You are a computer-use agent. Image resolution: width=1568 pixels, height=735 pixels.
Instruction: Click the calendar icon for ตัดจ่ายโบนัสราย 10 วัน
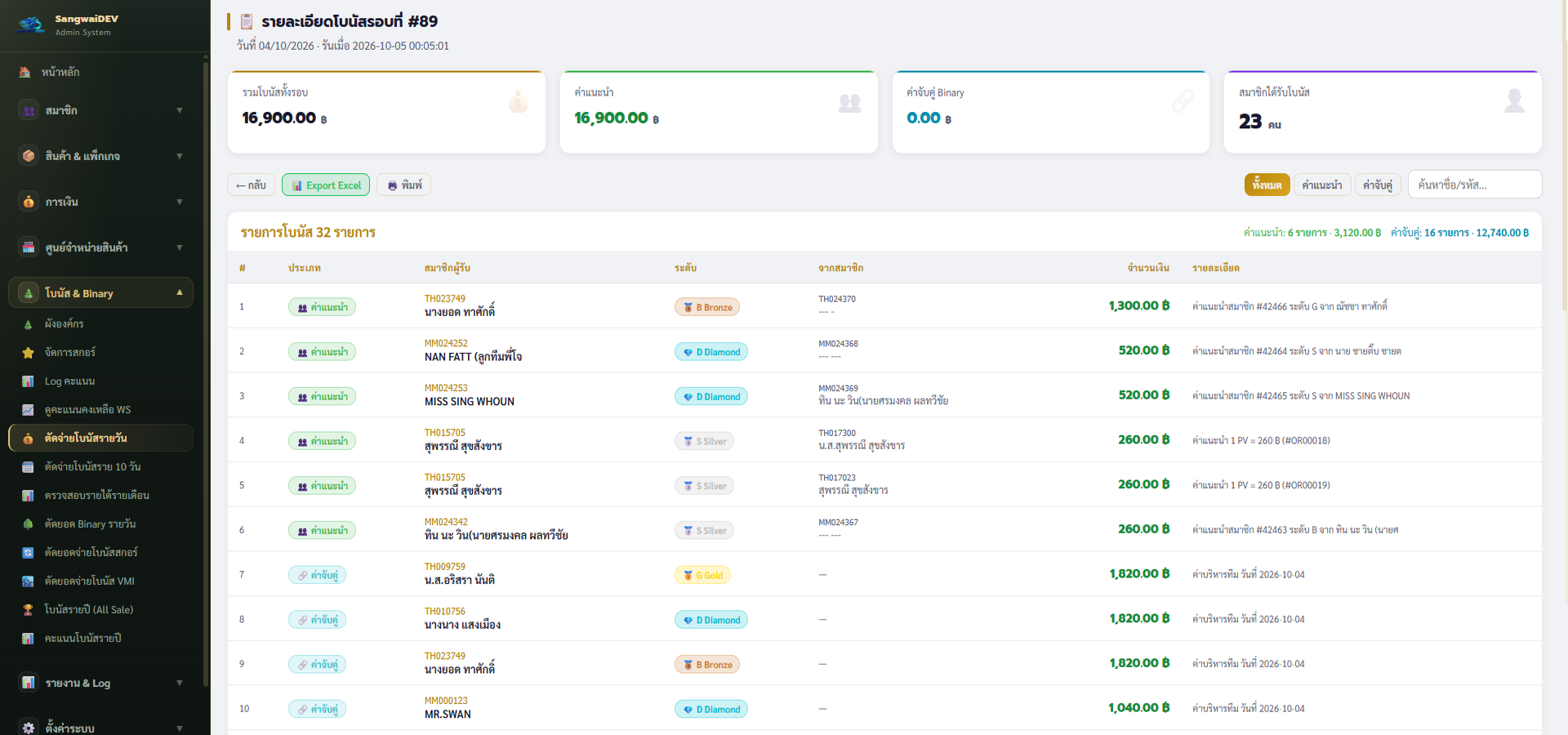[x=28, y=467]
